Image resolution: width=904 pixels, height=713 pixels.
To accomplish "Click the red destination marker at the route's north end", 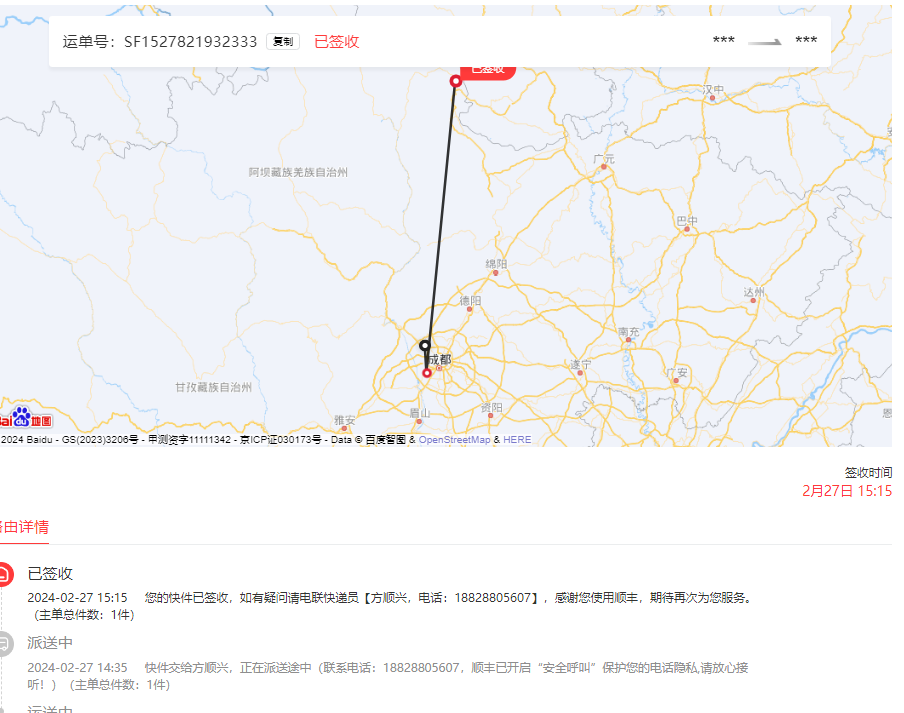I will pyautogui.click(x=455, y=81).
